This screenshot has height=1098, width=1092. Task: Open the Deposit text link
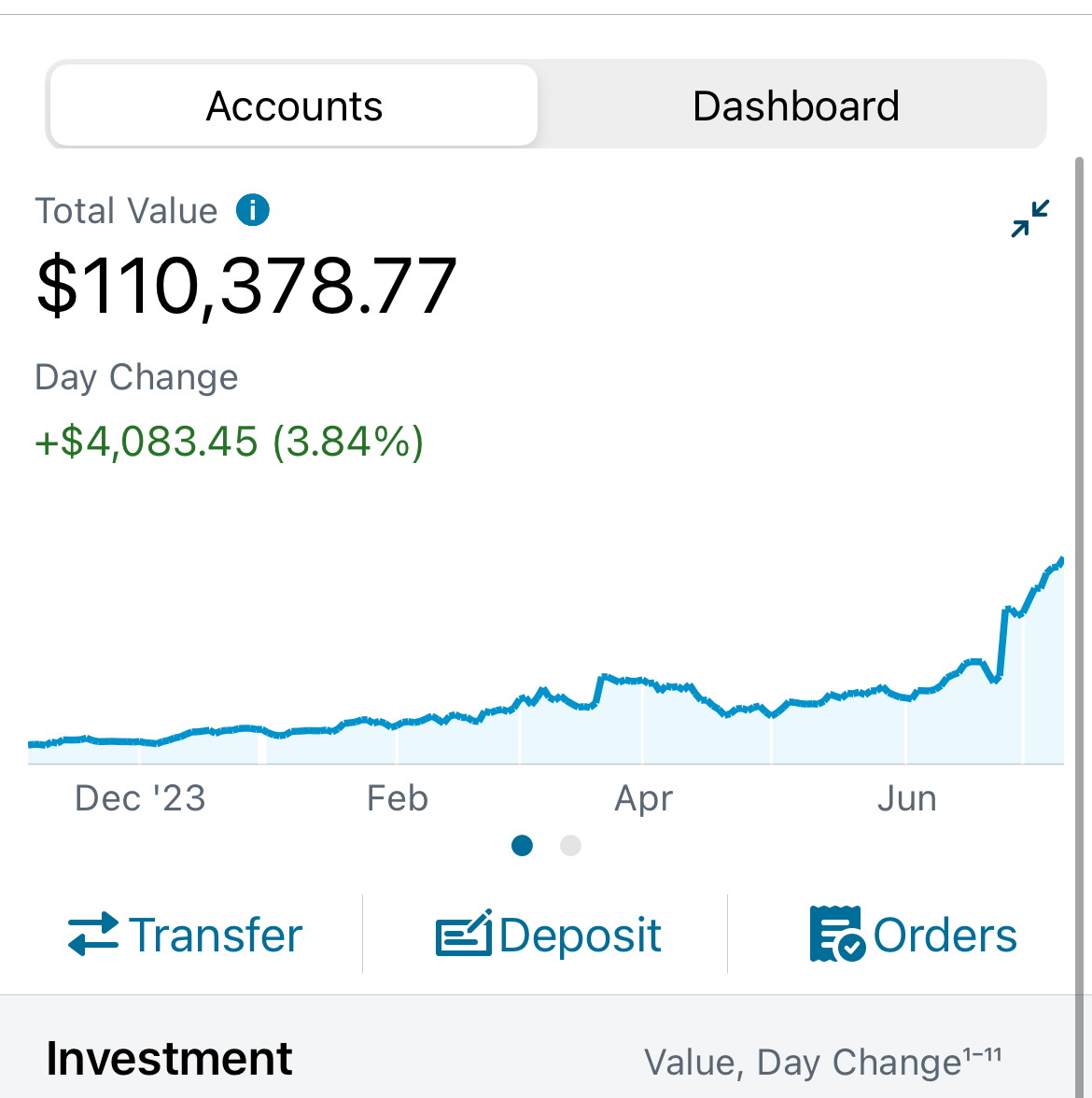(581, 936)
